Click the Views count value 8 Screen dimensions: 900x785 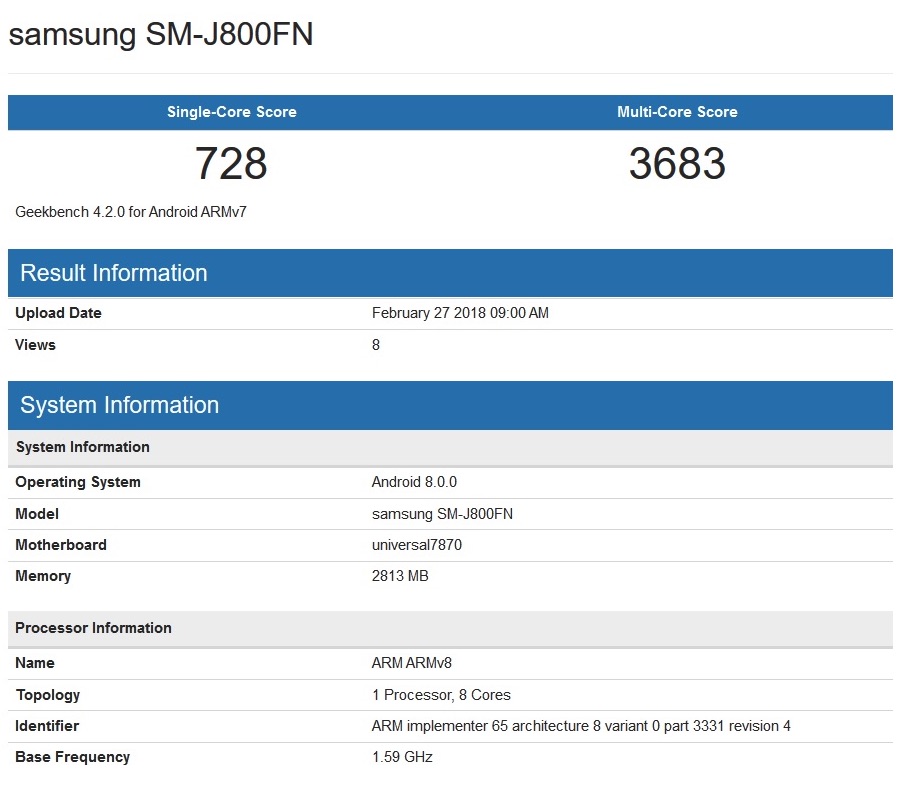tap(376, 345)
